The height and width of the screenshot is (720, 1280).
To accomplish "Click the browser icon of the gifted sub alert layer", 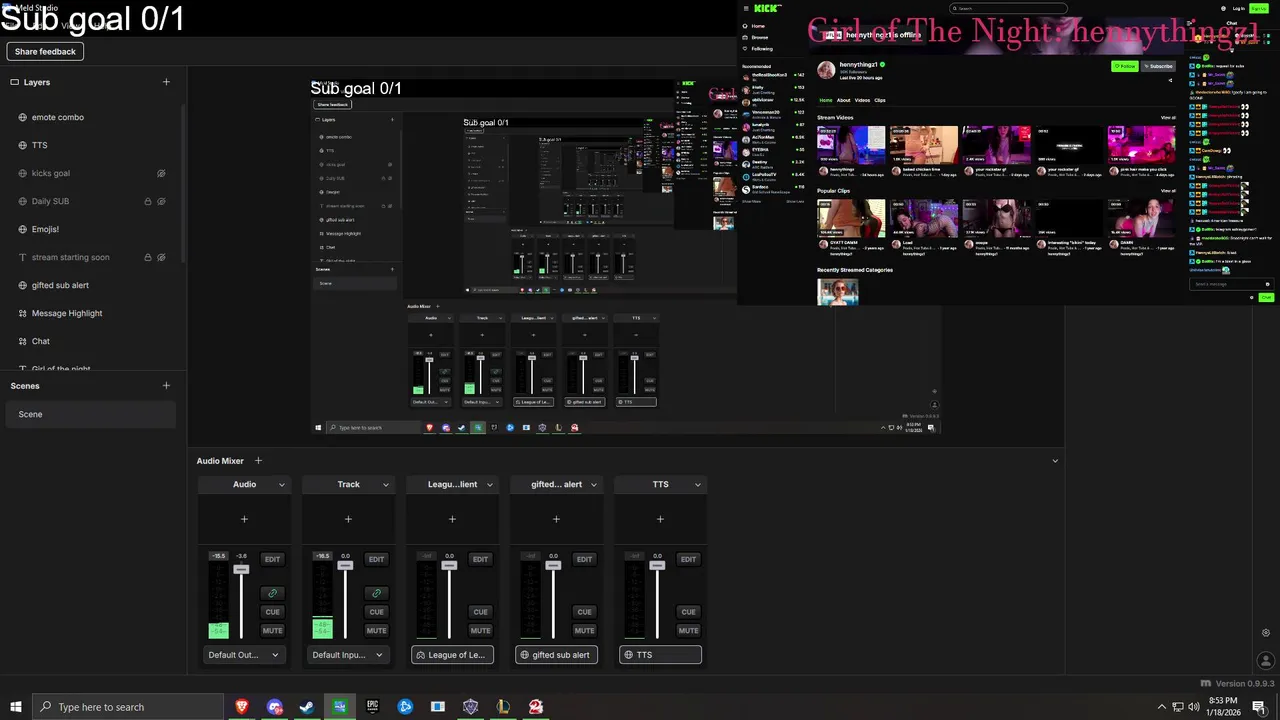I will [22, 285].
